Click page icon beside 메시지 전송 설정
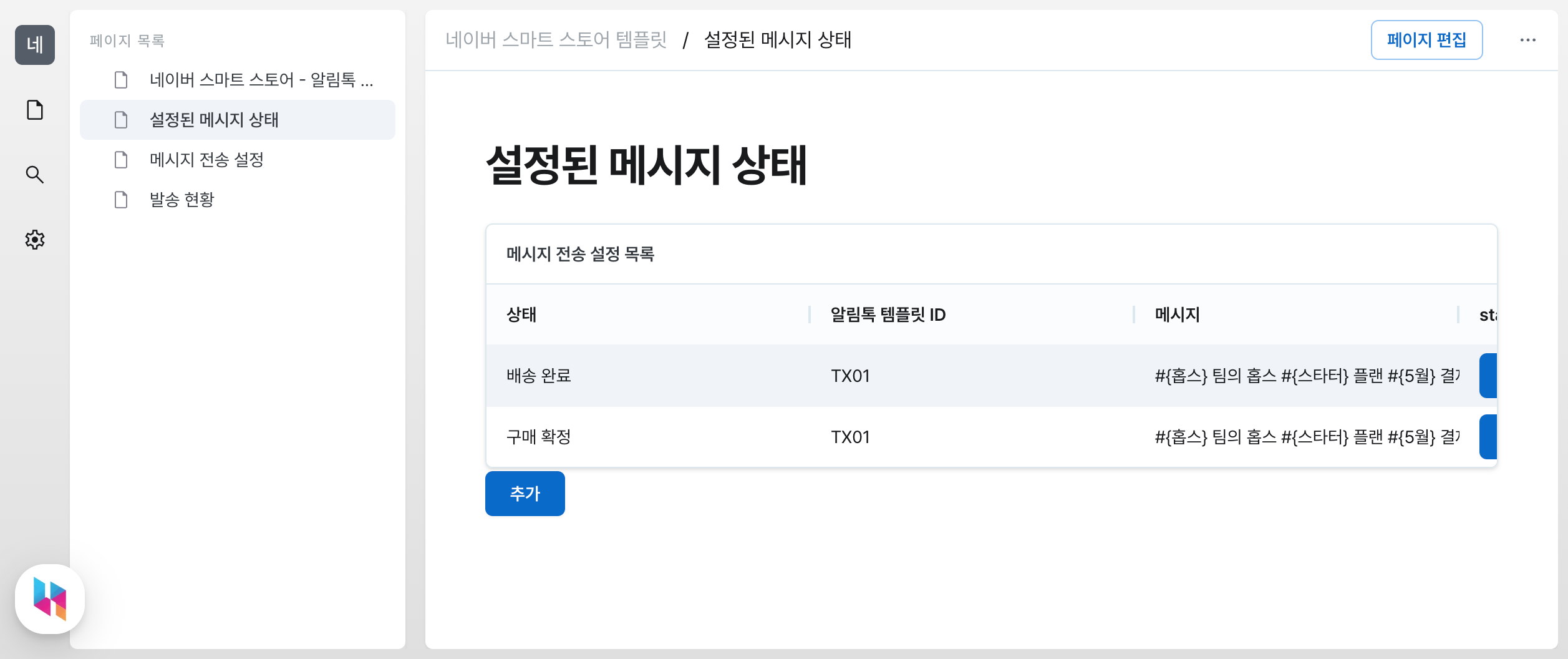The height and width of the screenshot is (659, 1568). (x=121, y=160)
